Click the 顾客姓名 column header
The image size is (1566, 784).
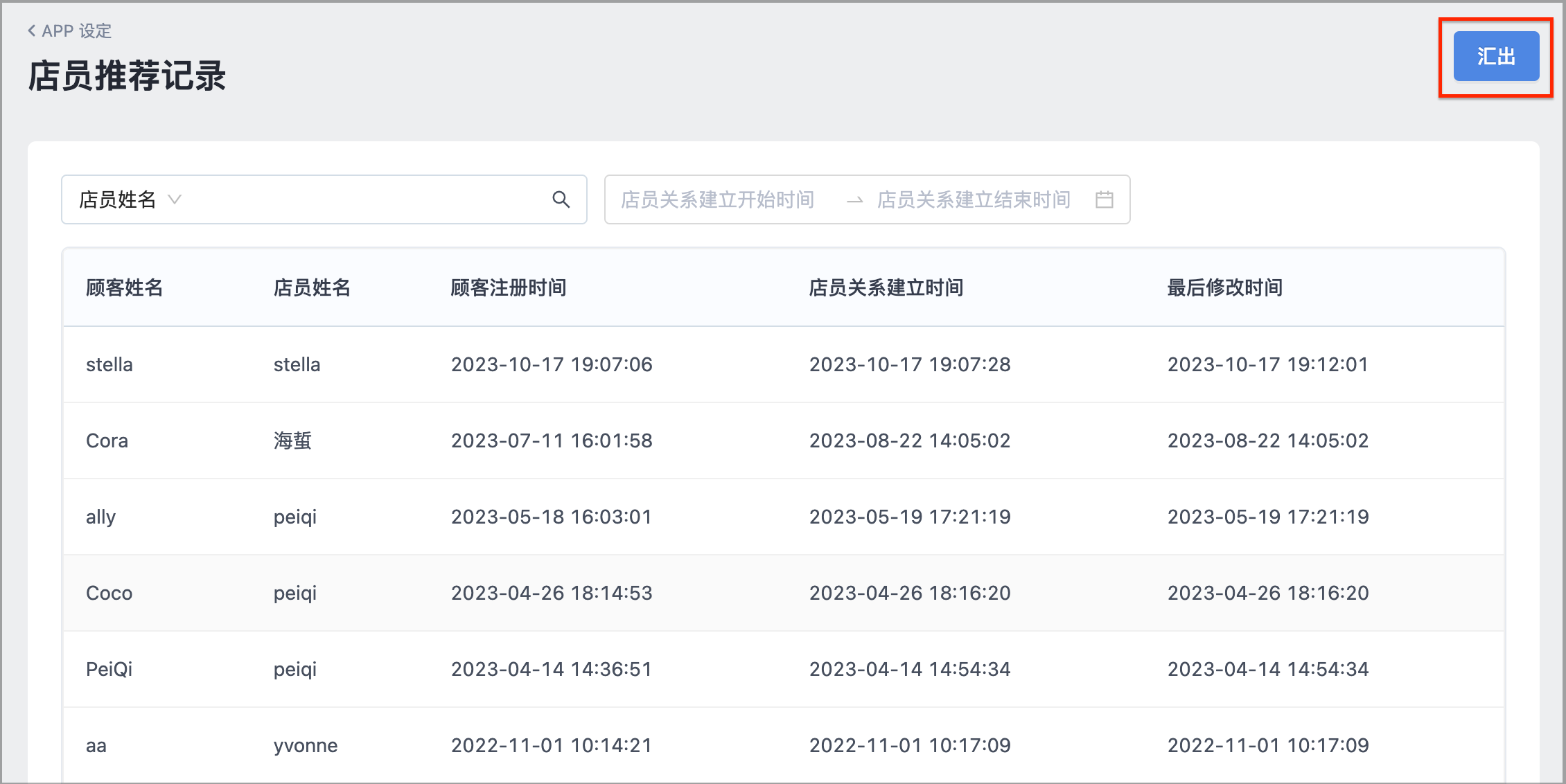coord(125,287)
